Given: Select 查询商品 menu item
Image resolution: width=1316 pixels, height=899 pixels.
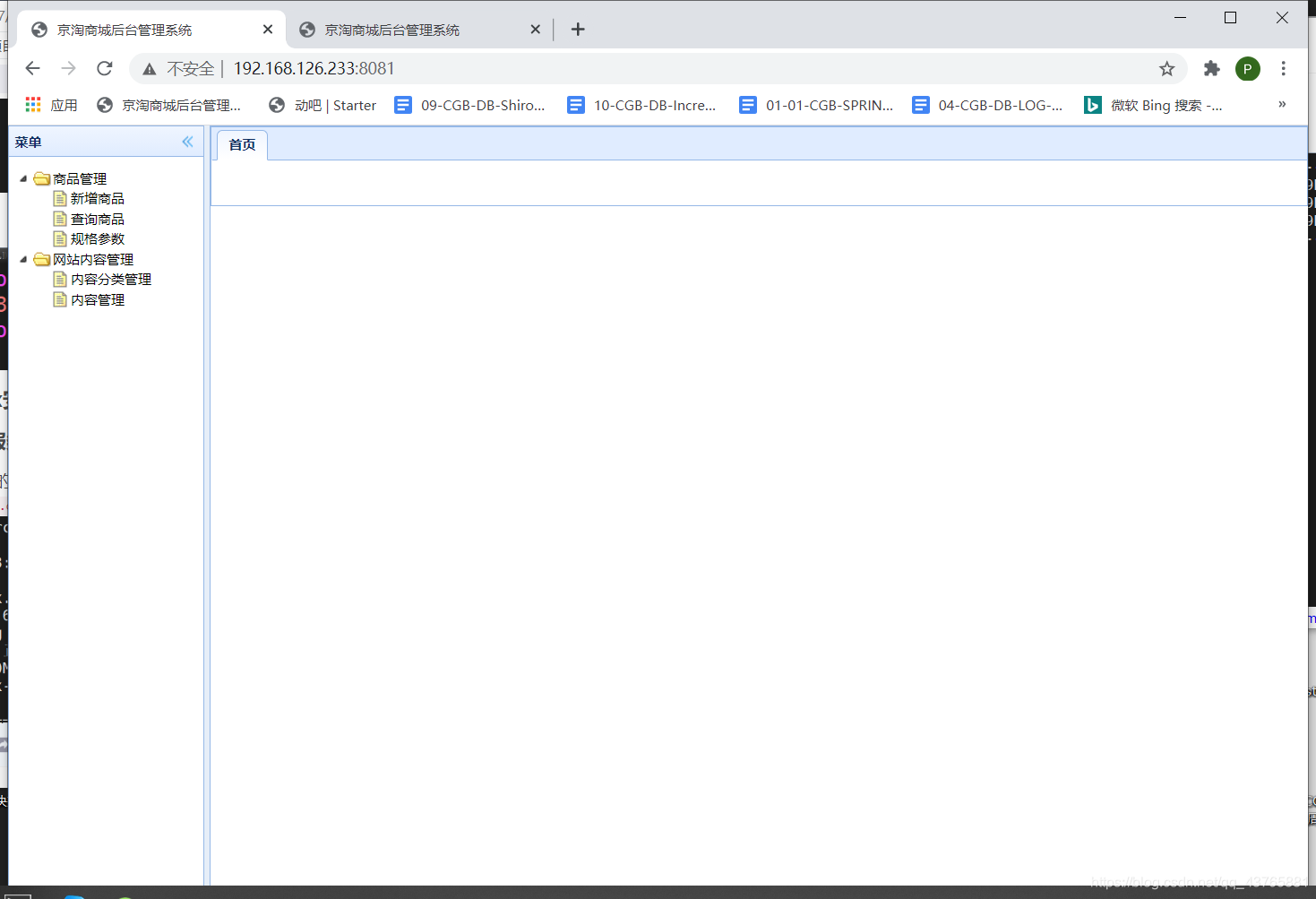Looking at the screenshot, I should point(98,219).
